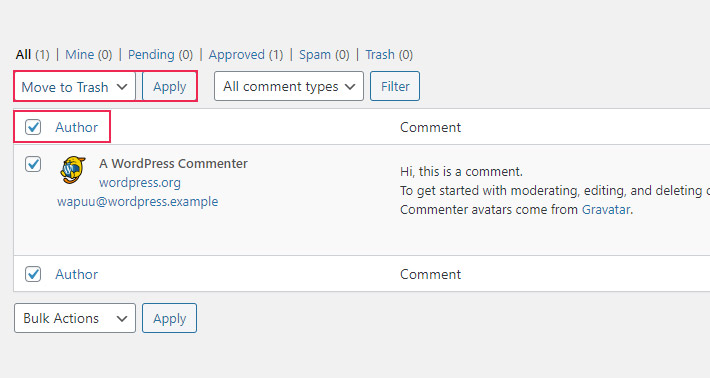Click the wapuu@wordpress.example email link

(x=138, y=201)
